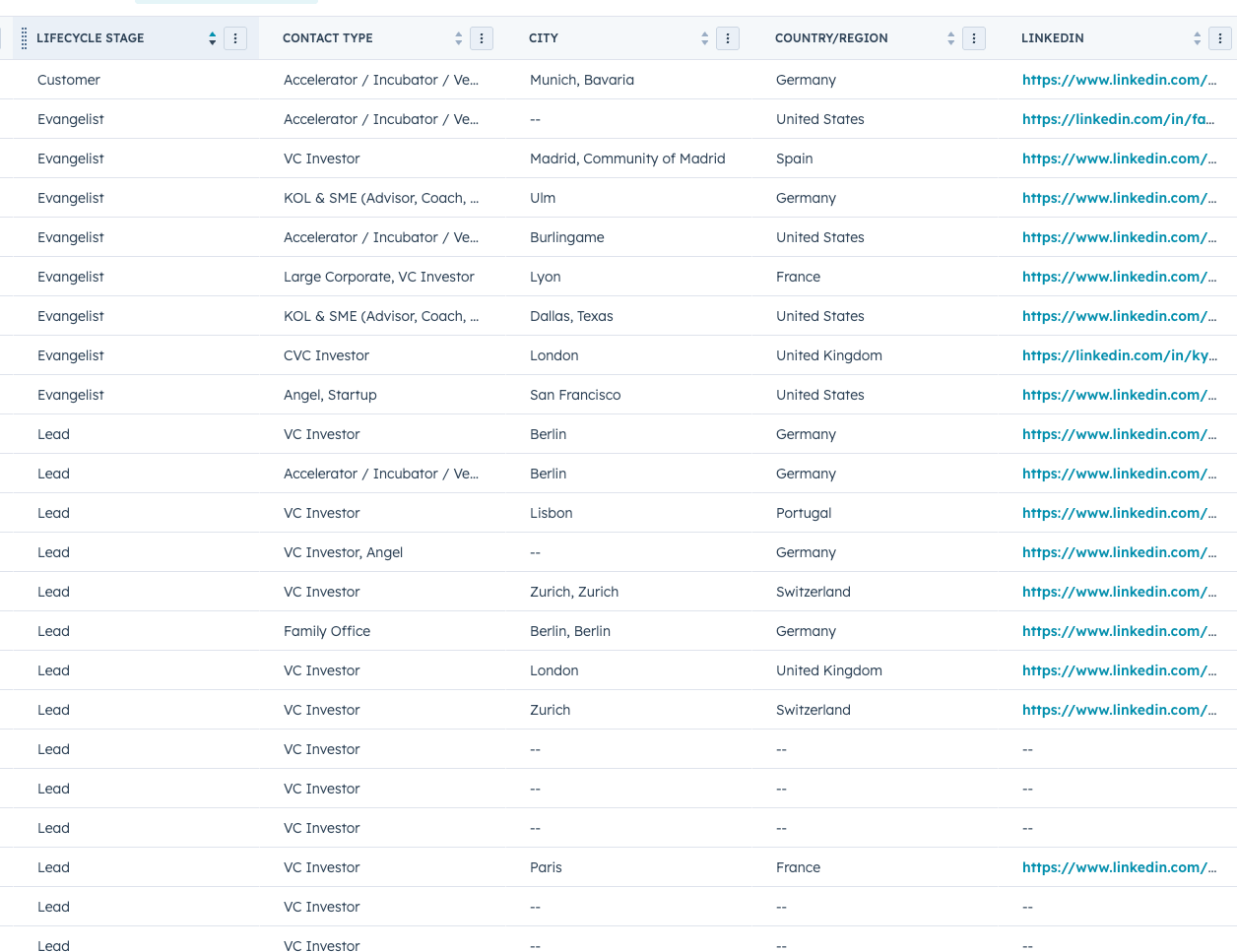
Task: Click the COUNTRY/REGION column header
Action: pyautogui.click(x=831, y=38)
